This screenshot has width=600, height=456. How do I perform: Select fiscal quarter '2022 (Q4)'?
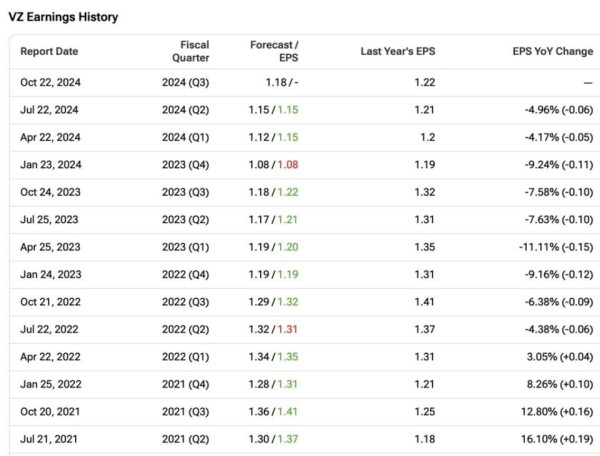point(186,274)
